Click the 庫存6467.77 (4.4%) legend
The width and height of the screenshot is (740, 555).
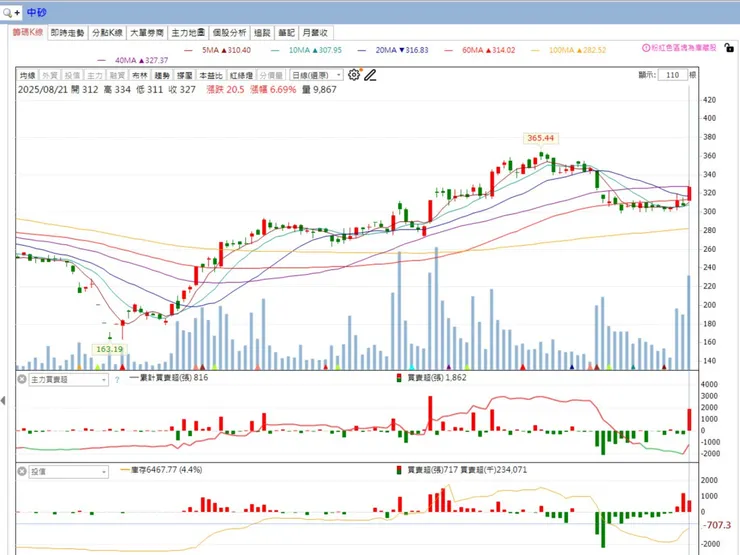pos(161,470)
